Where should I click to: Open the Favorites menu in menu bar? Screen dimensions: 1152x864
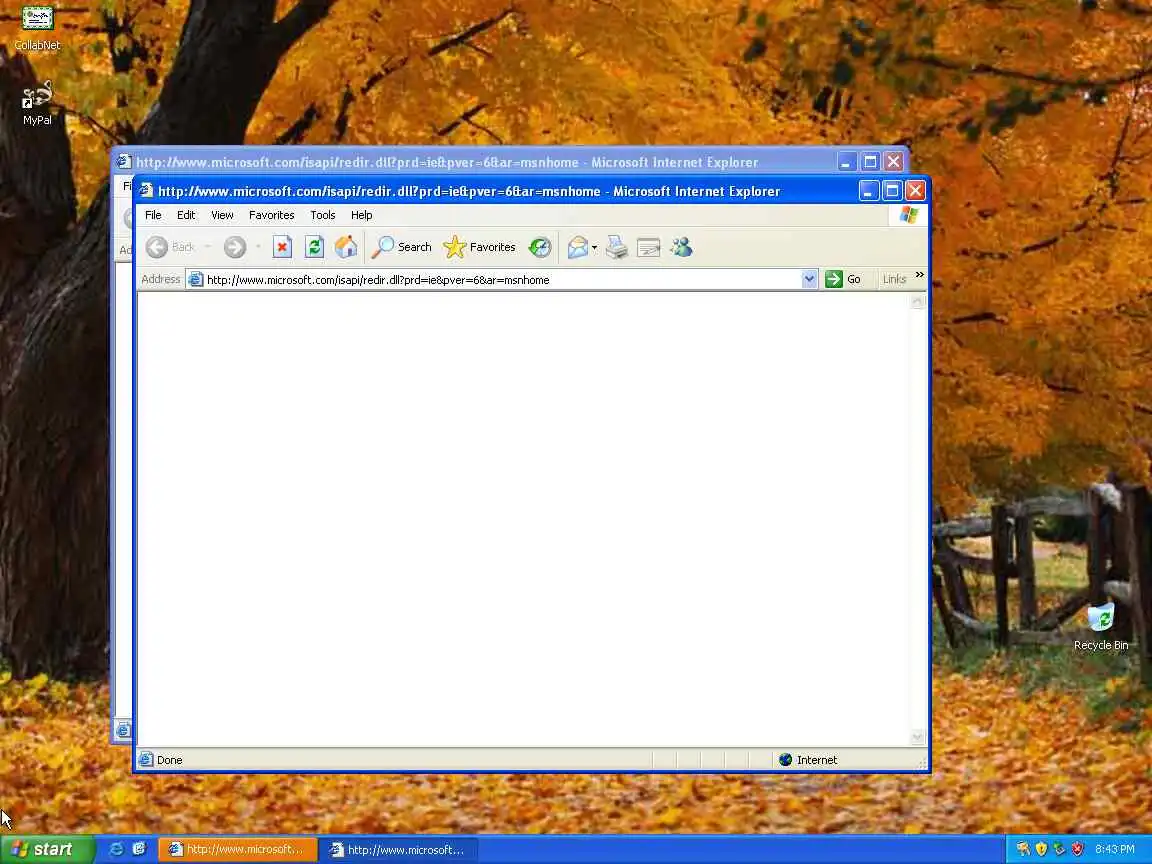tap(271, 215)
